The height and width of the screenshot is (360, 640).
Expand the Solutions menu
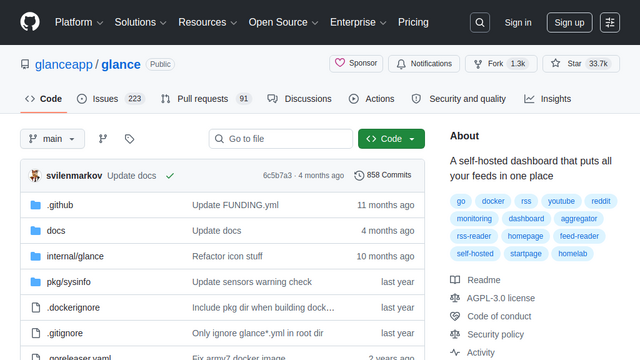(x=140, y=22)
